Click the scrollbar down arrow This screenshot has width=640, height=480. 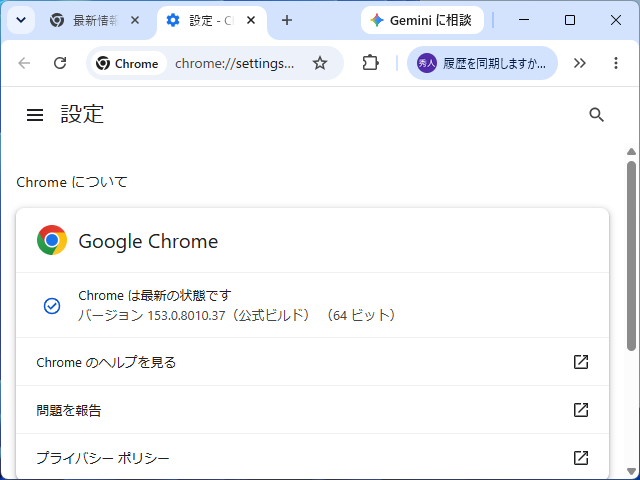[631, 471]
